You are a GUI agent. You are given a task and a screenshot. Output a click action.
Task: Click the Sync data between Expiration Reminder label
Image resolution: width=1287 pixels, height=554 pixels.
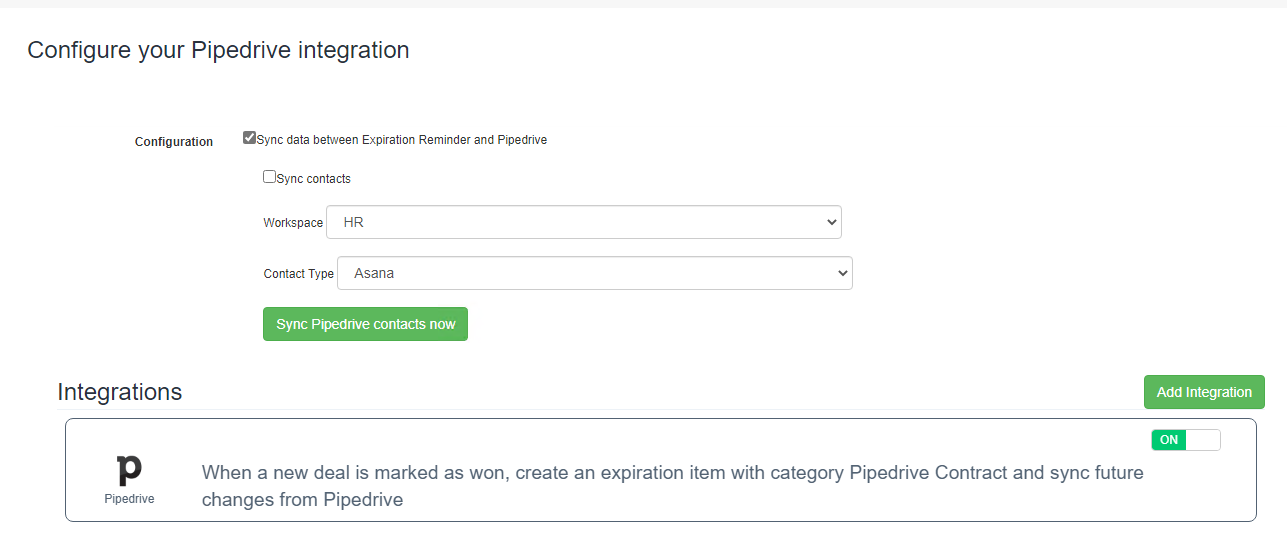[402, 140]
